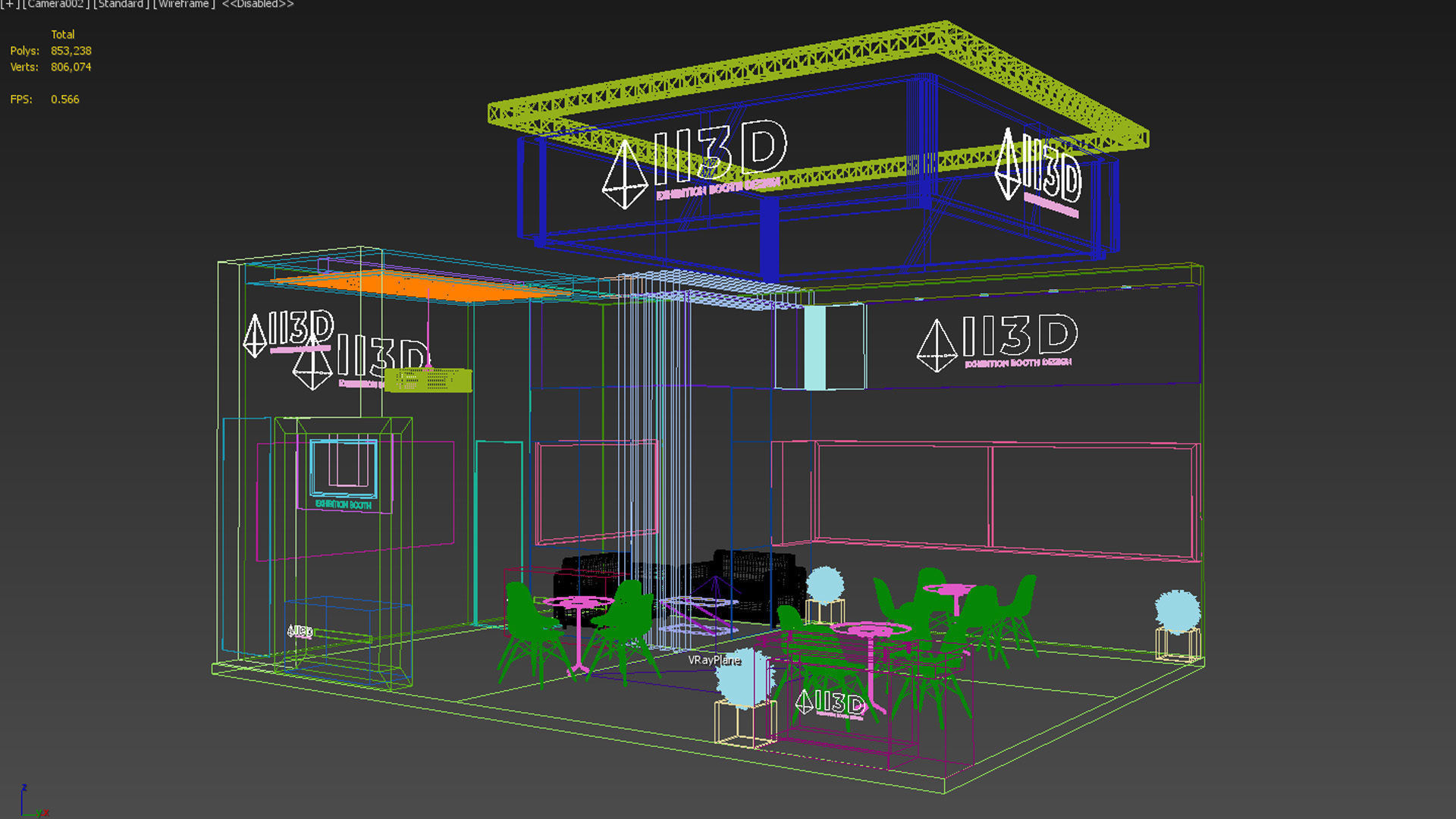Click the Verts: label in statistics
The width and height of the screenshot is (1456, 819).
24,67
